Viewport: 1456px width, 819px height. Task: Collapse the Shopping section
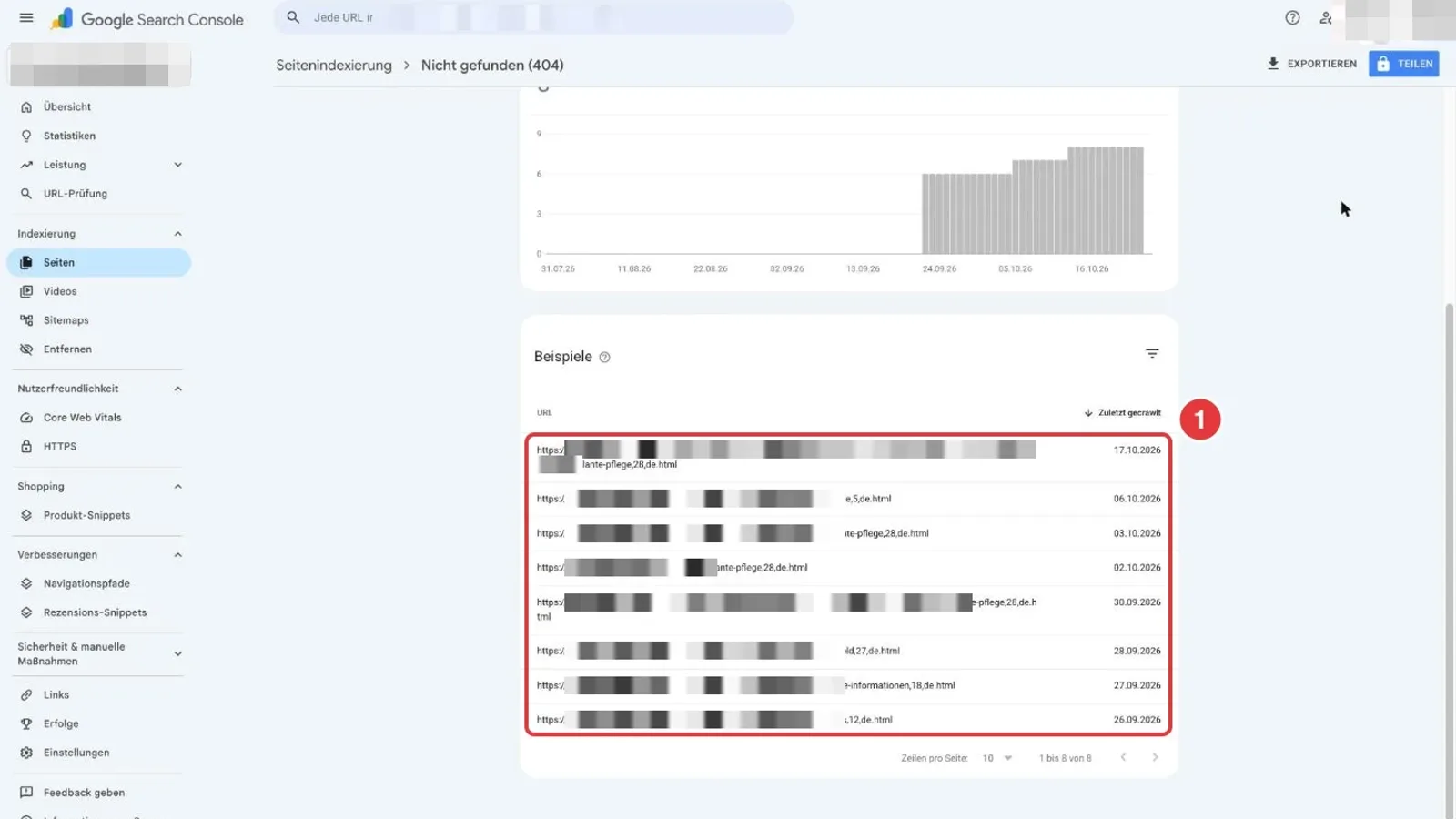tap(178, 487)
